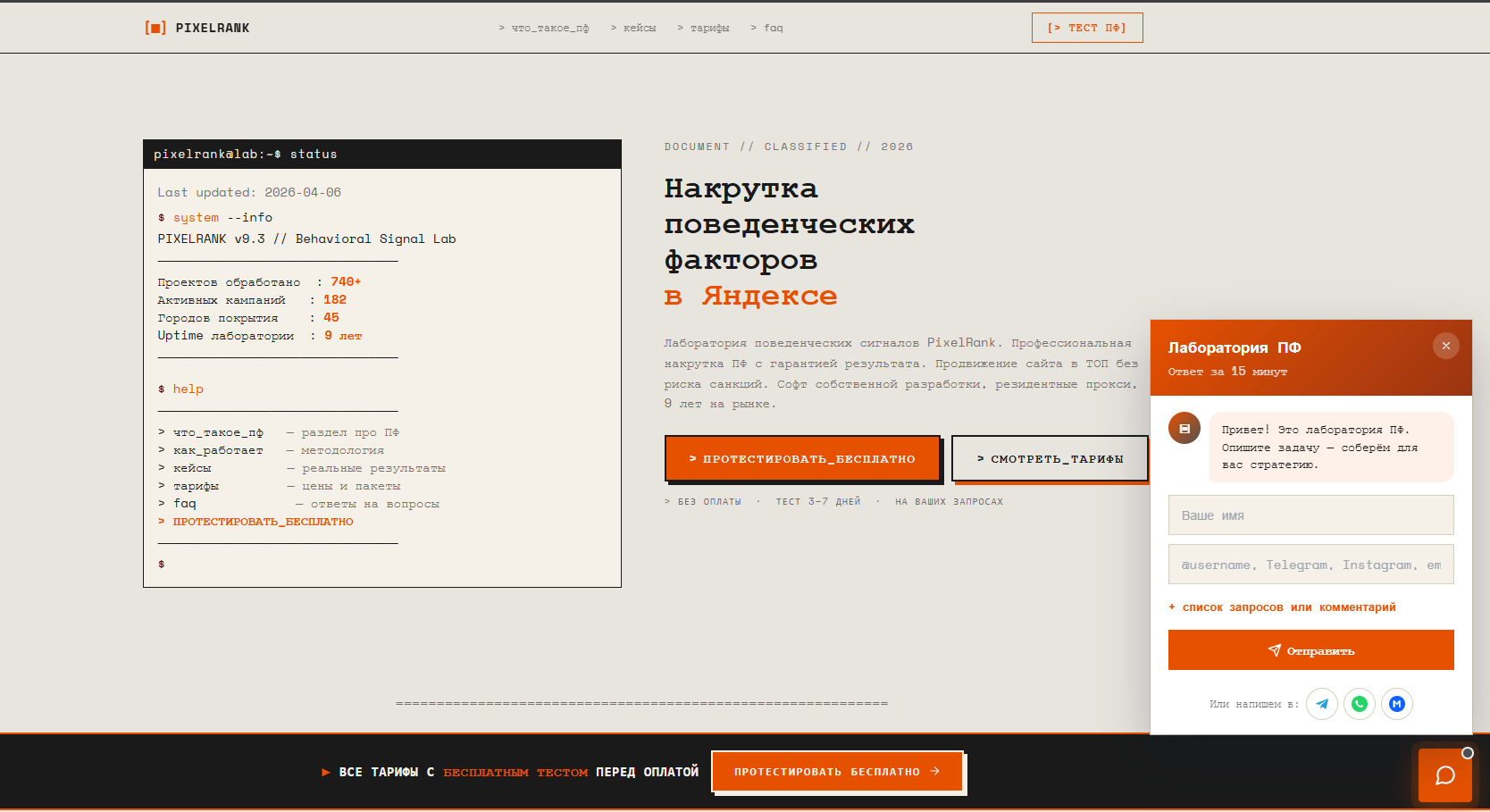Click the PIXELRANK brand name text
Image resolution: width=1490 pixels, height=812 pixels.
click(x=213, y=28)
